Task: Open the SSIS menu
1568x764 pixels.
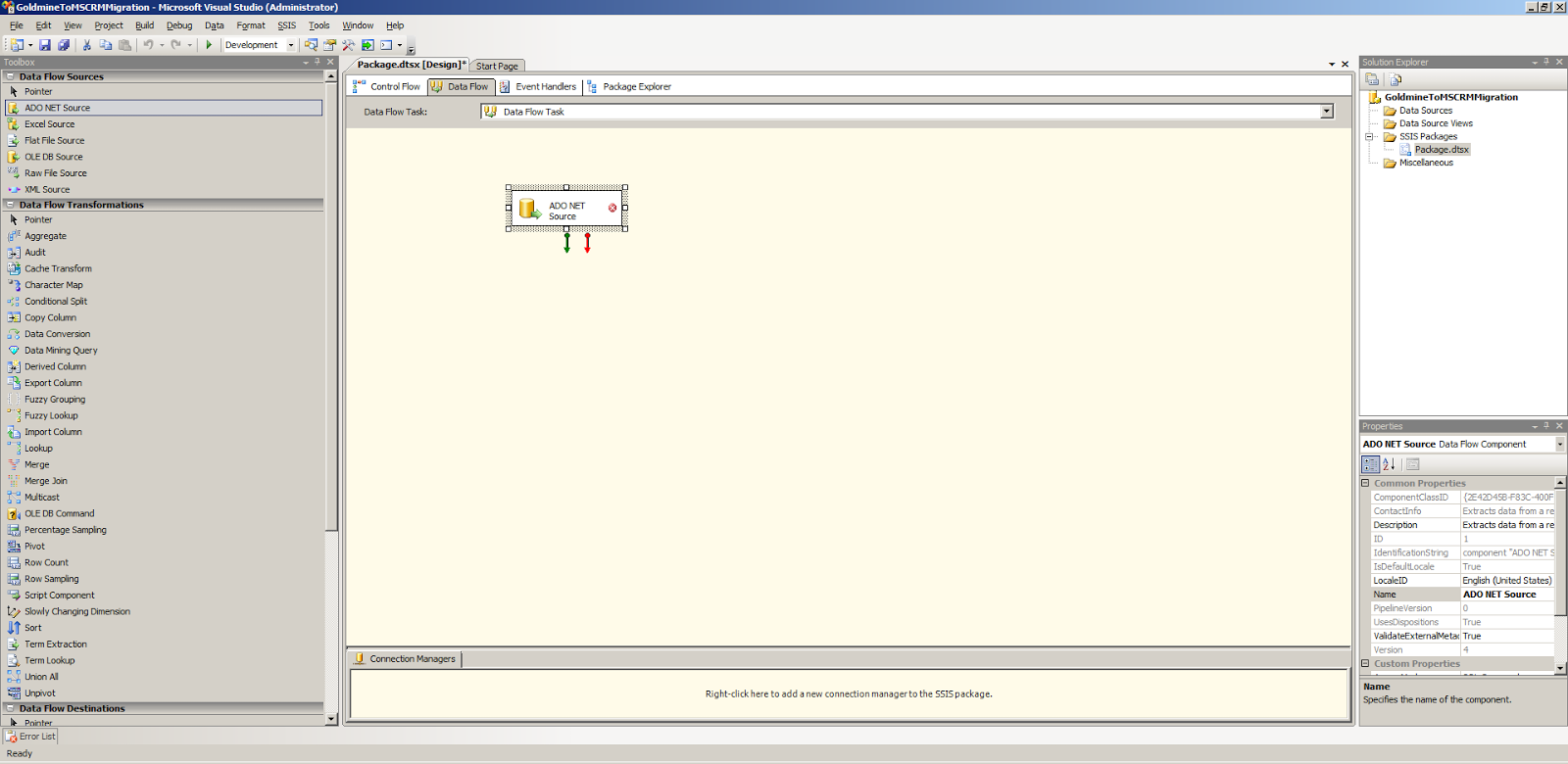Action: pyautogui.click(x=286, y=25)
